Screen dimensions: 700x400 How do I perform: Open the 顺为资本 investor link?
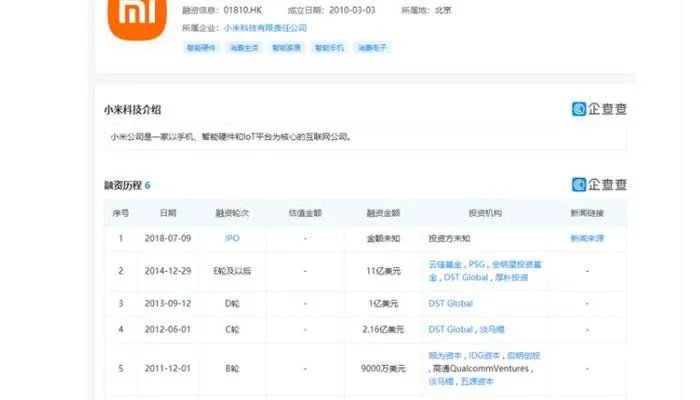(445, 356)
